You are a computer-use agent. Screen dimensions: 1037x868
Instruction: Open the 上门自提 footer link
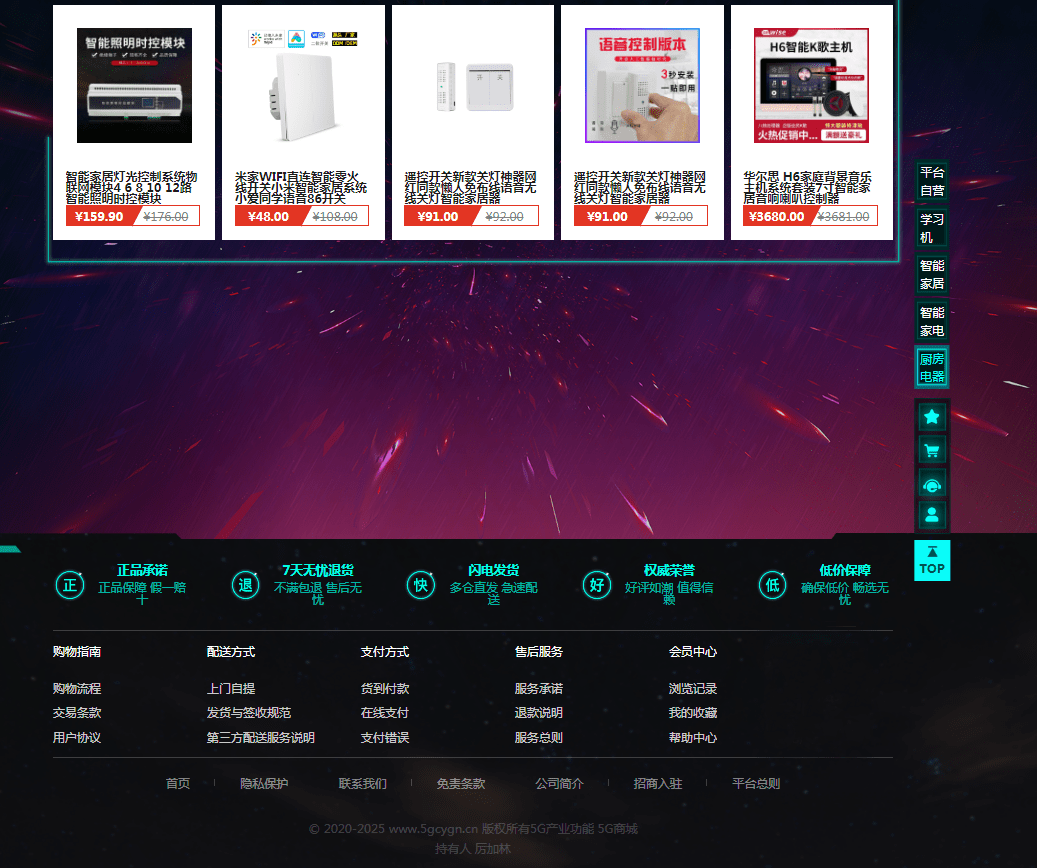click(231, 689)
